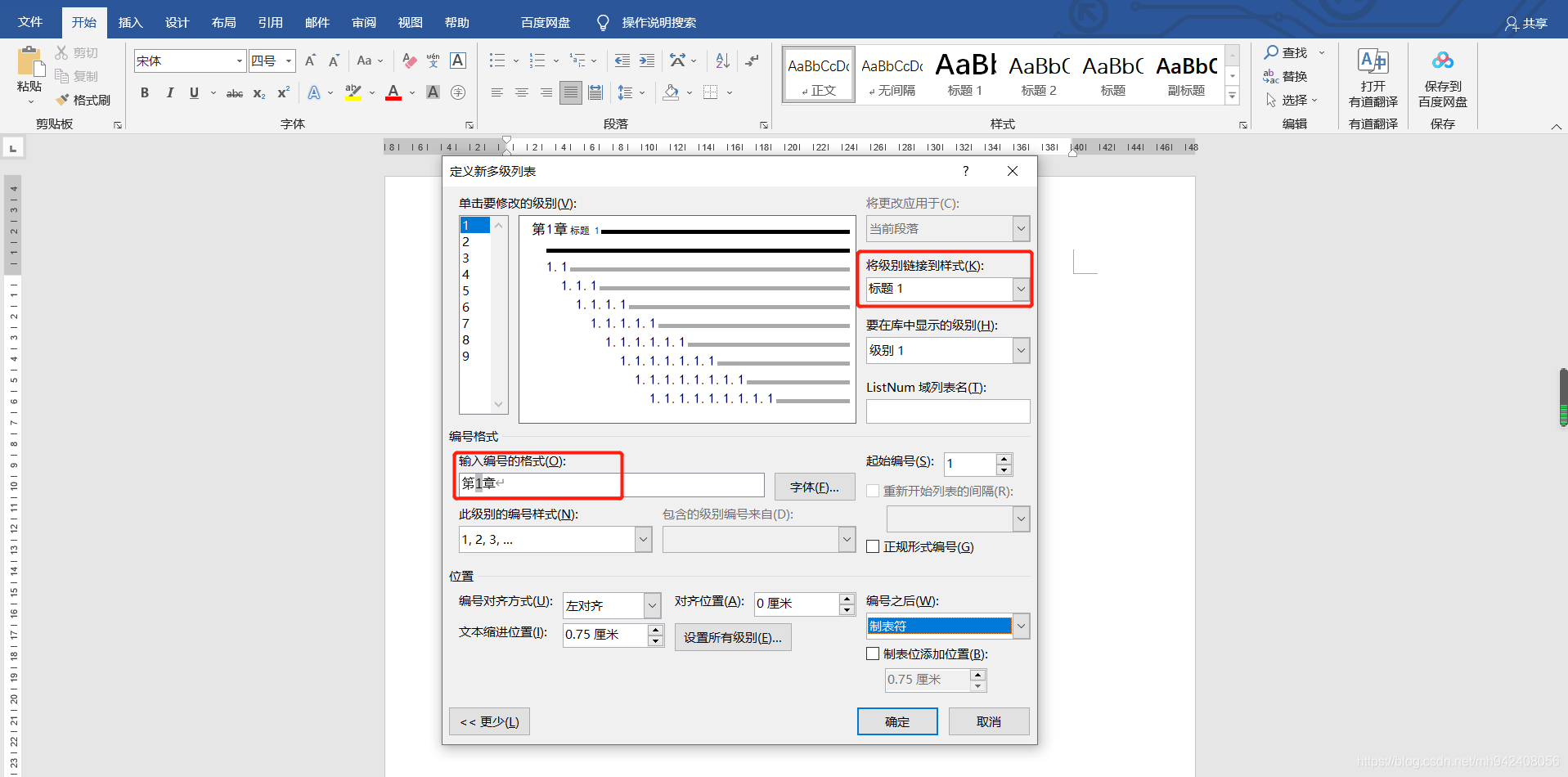This screenshot has width=1568, height=777.
Task: Apply subscript formatting
Action: pyautogui.click(x=259, y=93)
